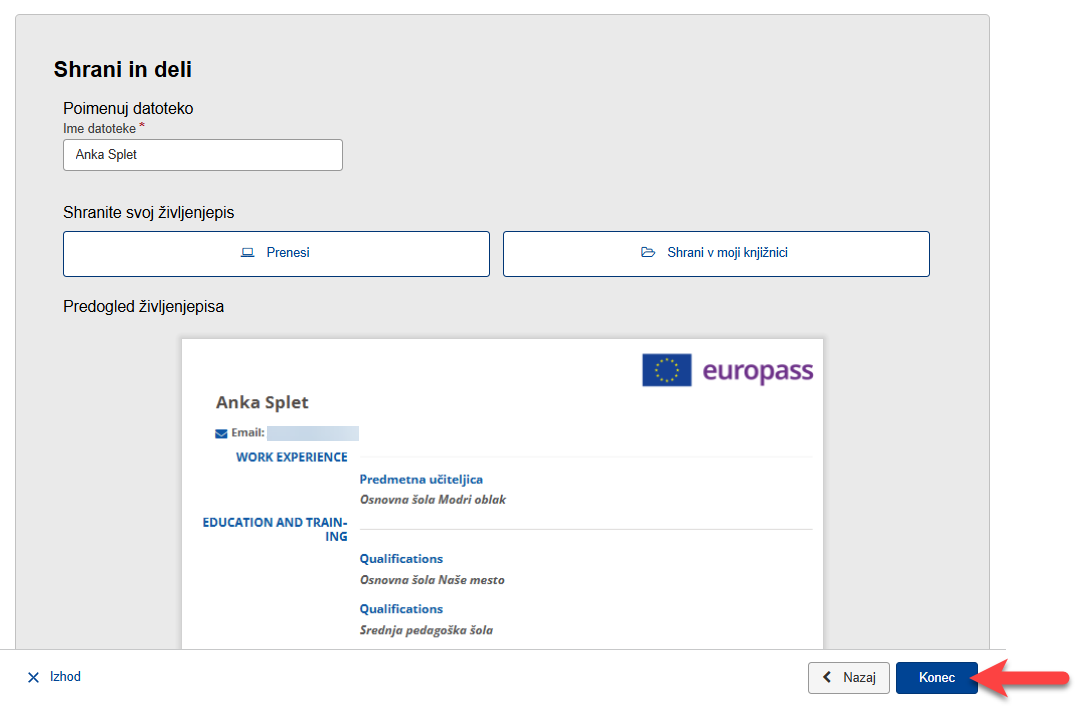Click the Prenesi text to download CV
The height and width of the screenshot is (709, 1092).
pos(288,253)
